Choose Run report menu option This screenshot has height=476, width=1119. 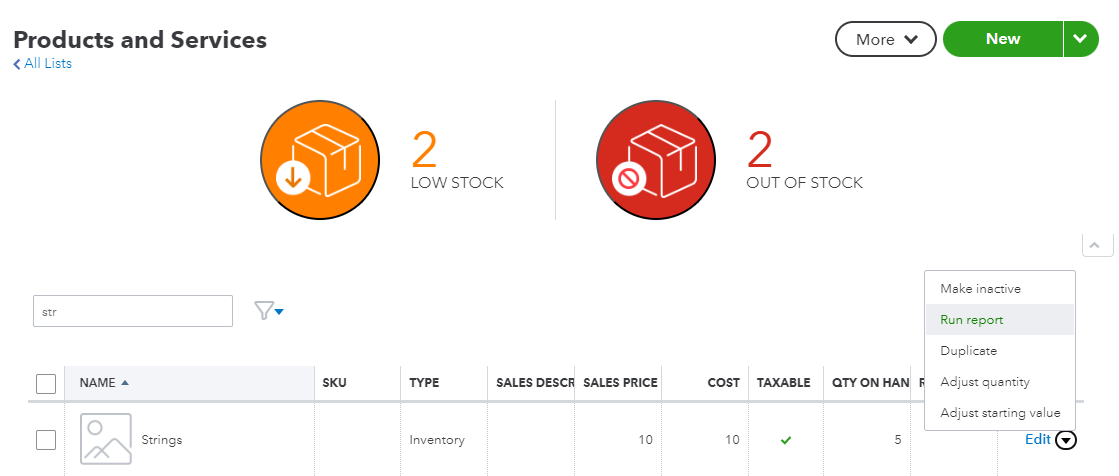971,320
